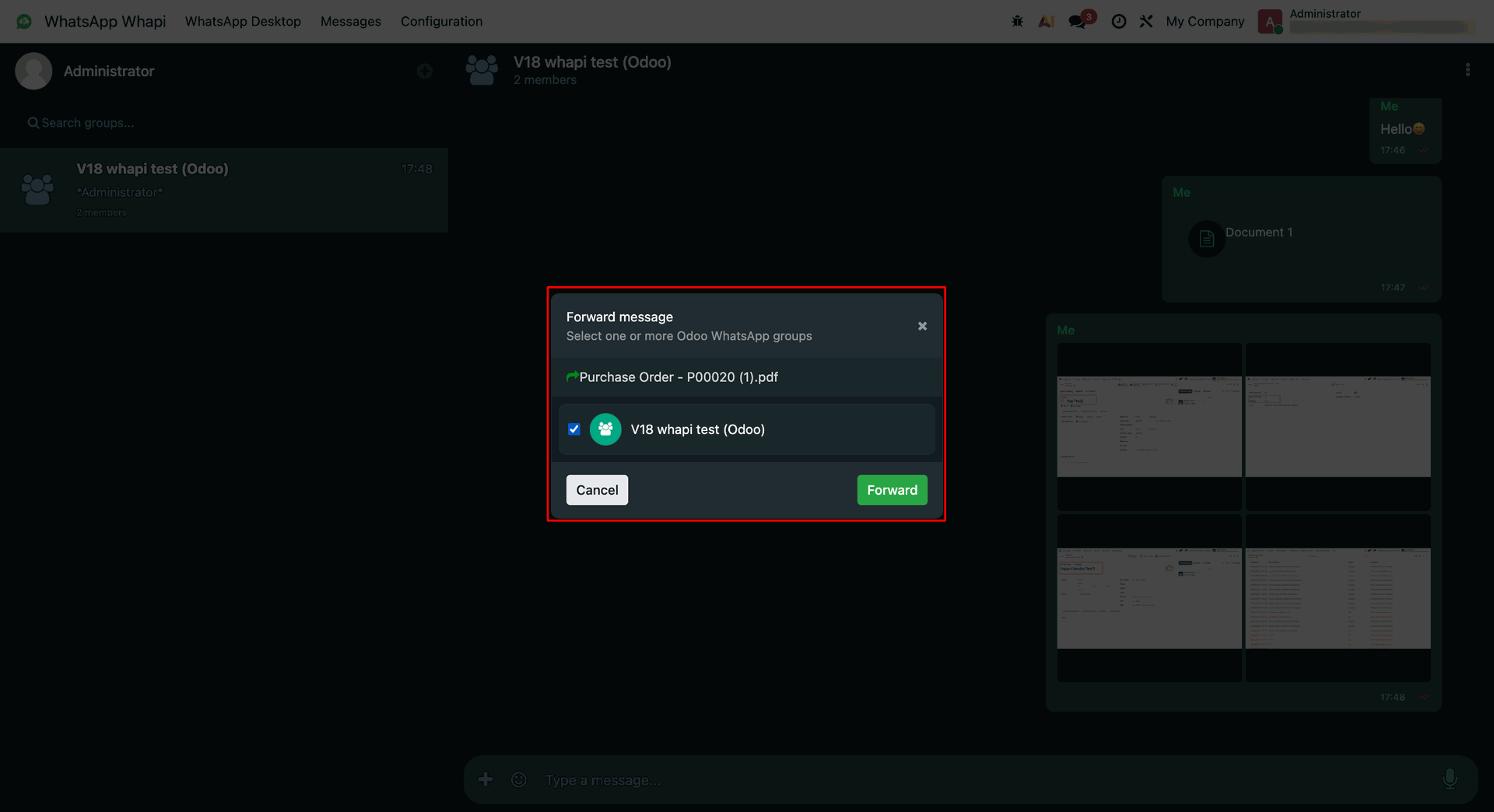Open the Document 1 attachment icon
Screen dimensions: 1494x812
1207,239
